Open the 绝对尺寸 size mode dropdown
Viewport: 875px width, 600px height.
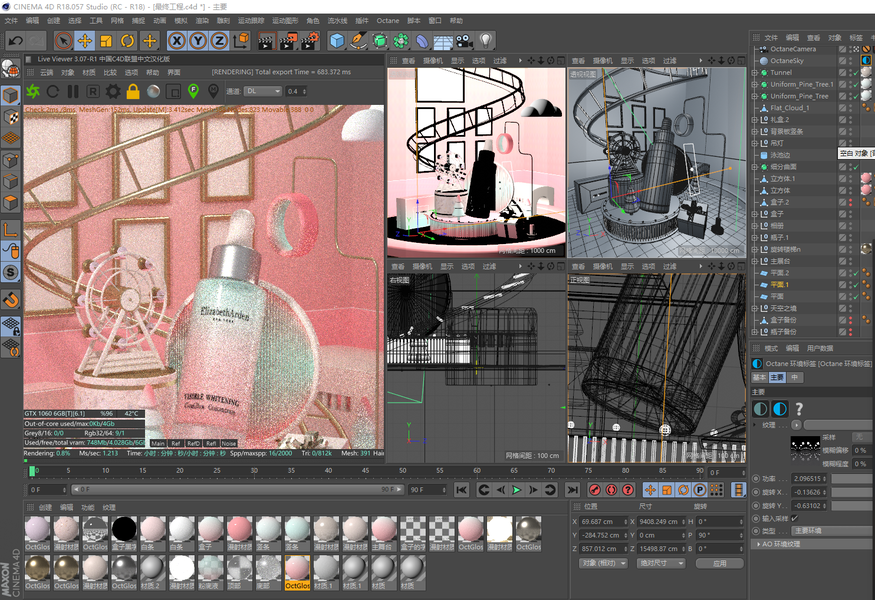click(661, 563)
